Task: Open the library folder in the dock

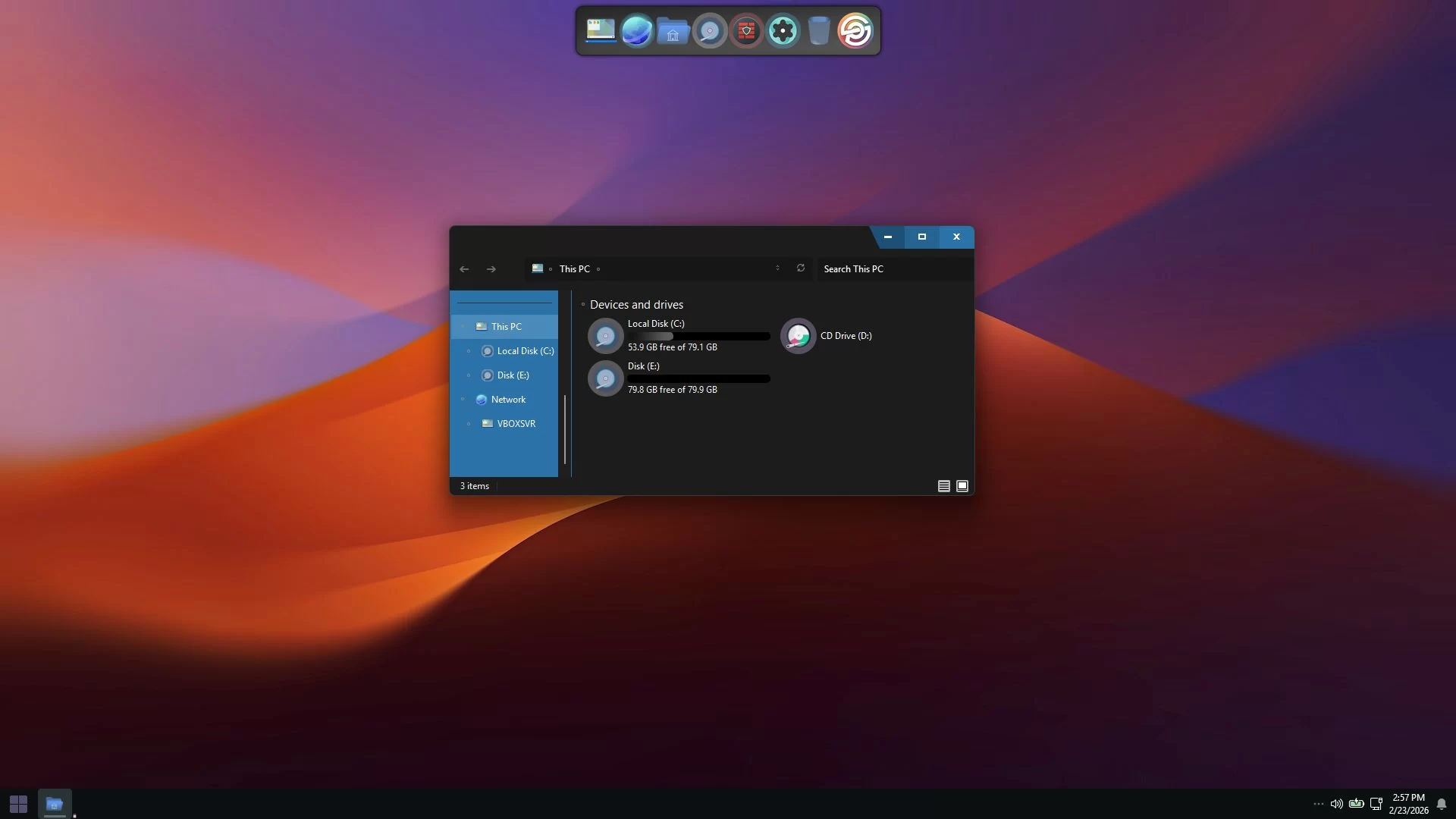Action: 673,31
